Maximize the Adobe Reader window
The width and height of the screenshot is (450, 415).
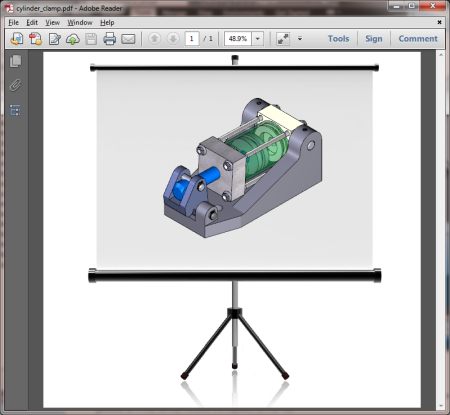(x=412, y=6)
